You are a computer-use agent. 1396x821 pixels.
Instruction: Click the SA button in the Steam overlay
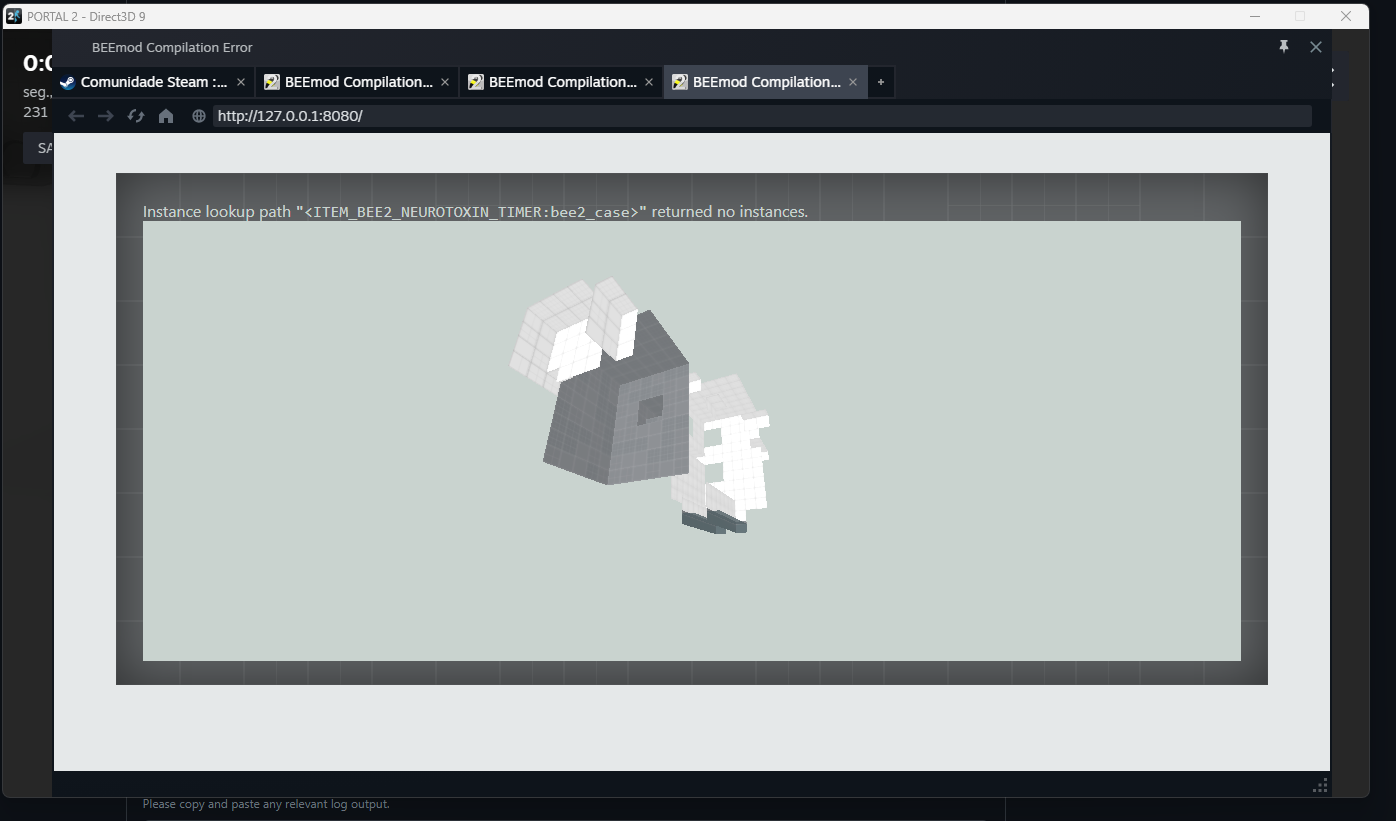click(44, 147)
